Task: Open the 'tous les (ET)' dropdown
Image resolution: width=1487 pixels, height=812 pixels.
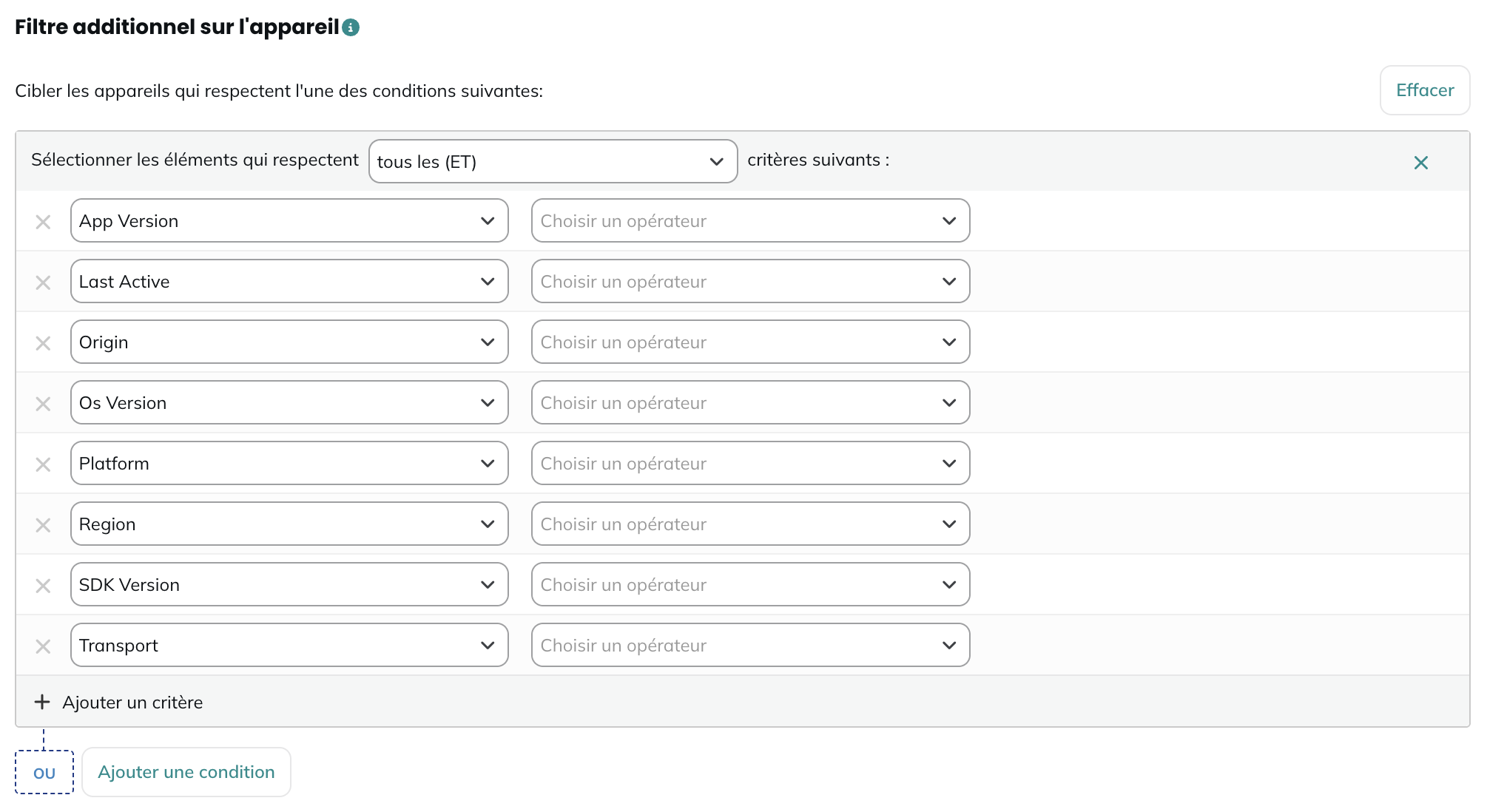Action: (553, 161)
